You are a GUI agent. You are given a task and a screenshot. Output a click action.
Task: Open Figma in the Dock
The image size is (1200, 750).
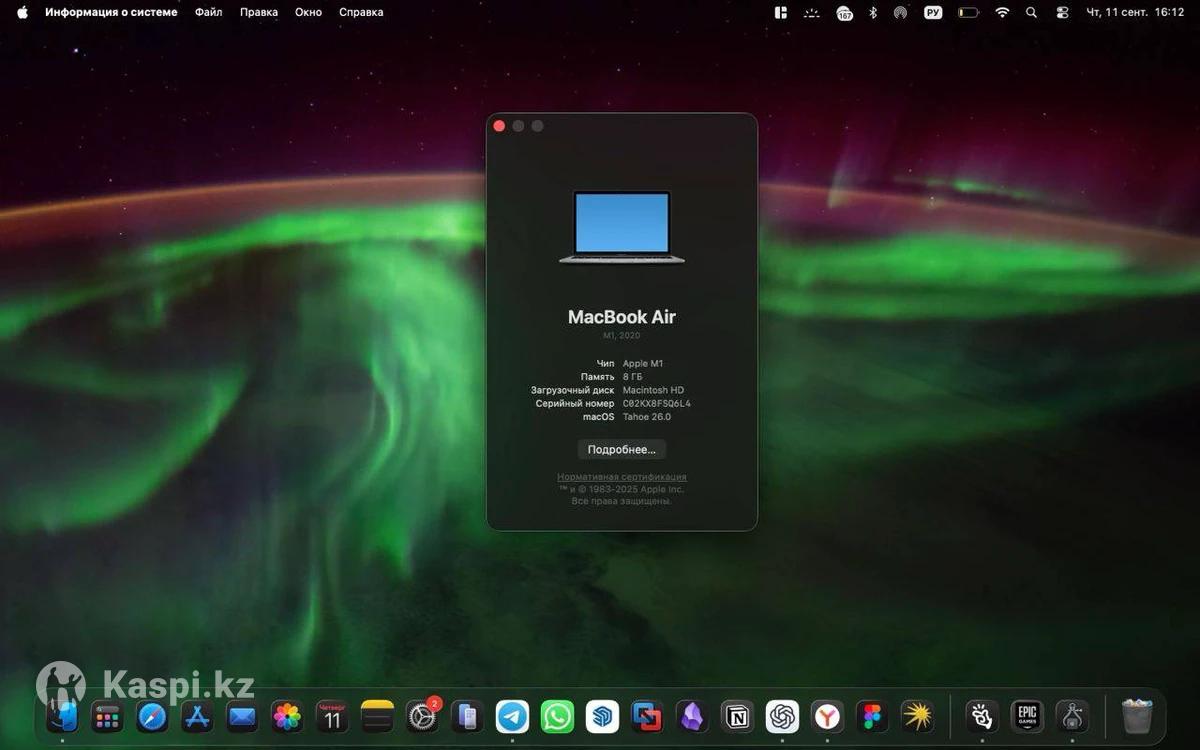pos(872,716)
